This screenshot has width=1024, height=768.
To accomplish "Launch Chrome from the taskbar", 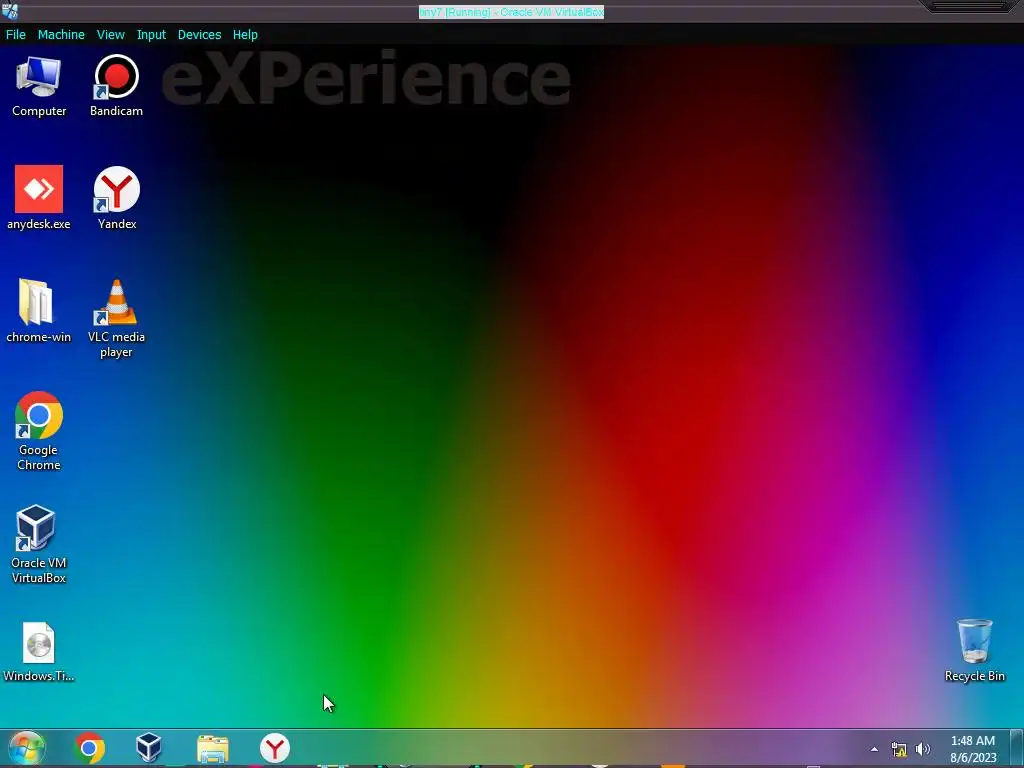I will [89, 748].
